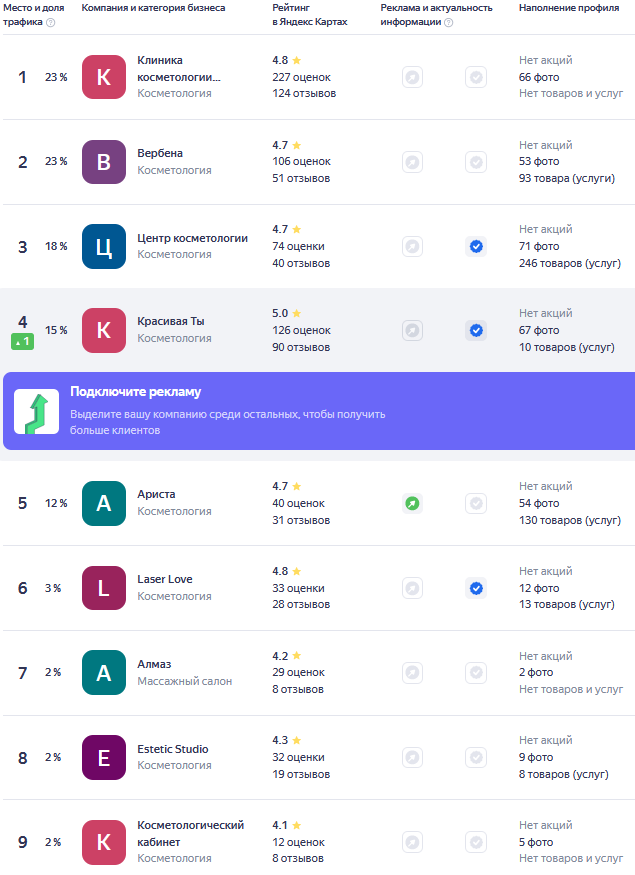Click the blue verification check for Laser Love
This screenshot has width=635, height=875.
(476, 588)
